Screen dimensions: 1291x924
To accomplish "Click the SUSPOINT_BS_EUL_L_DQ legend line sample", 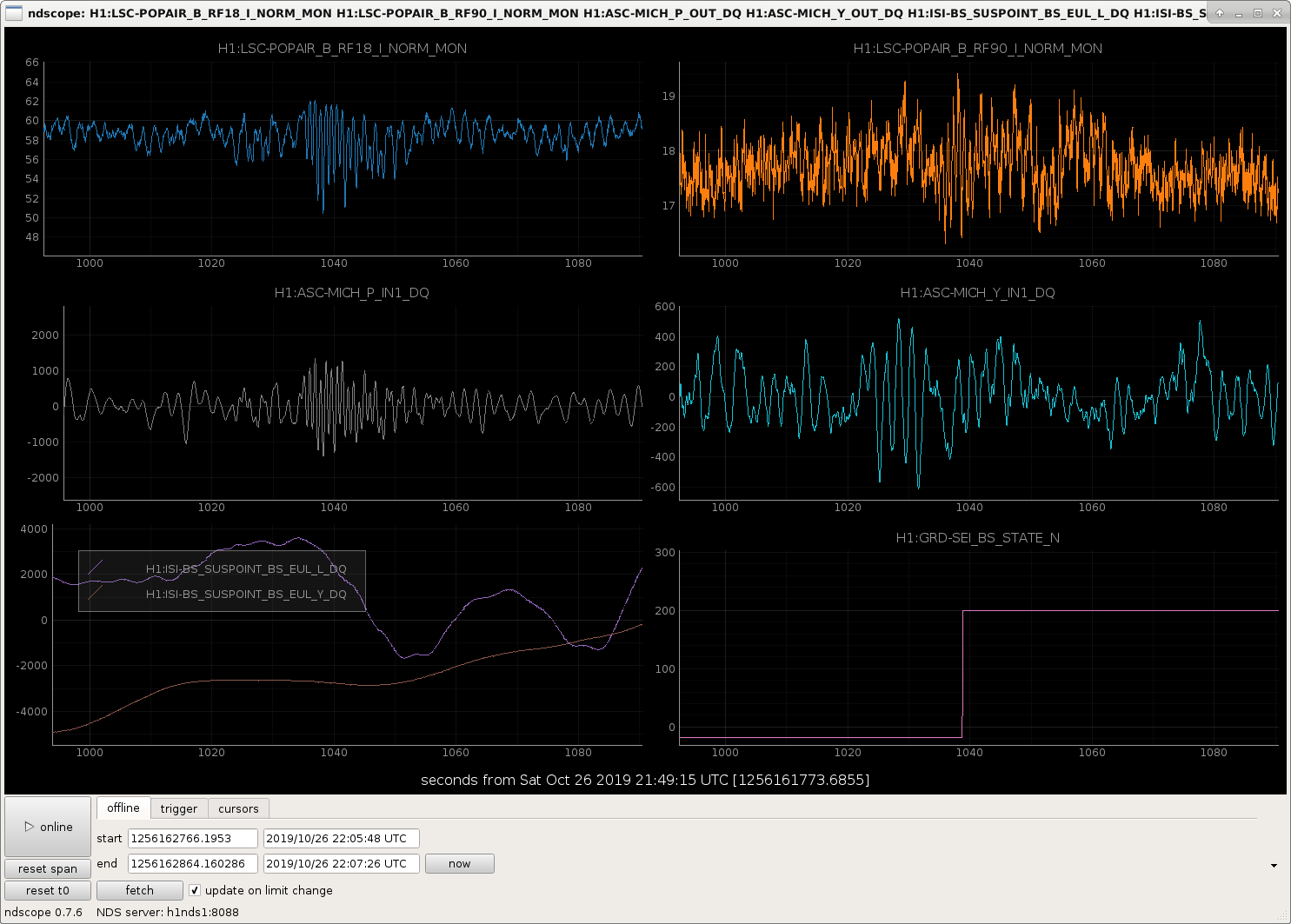I will point(96,568).
